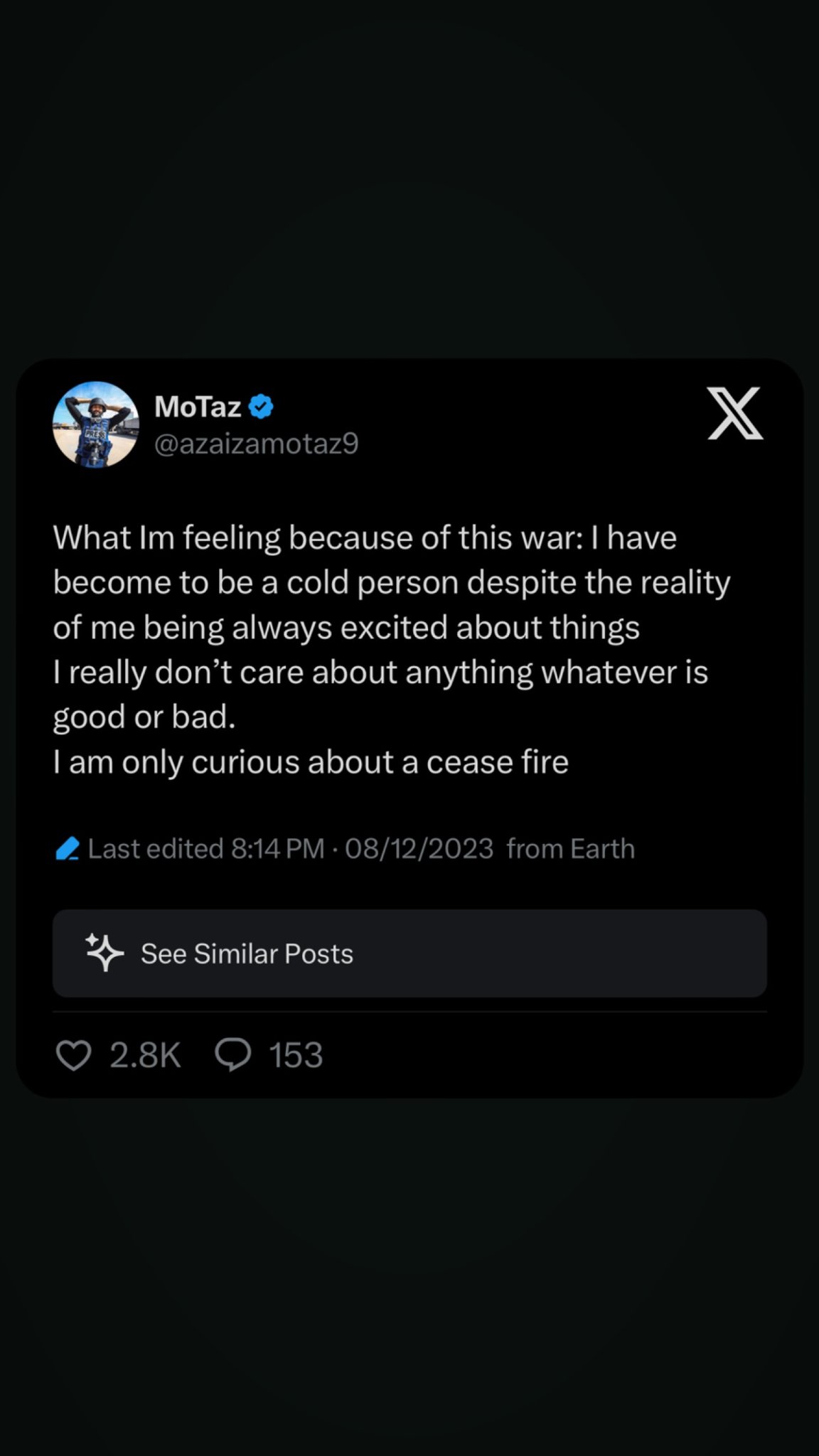Click the 153 replies count
819x1456 pixels.
[x=296, y=1055]
